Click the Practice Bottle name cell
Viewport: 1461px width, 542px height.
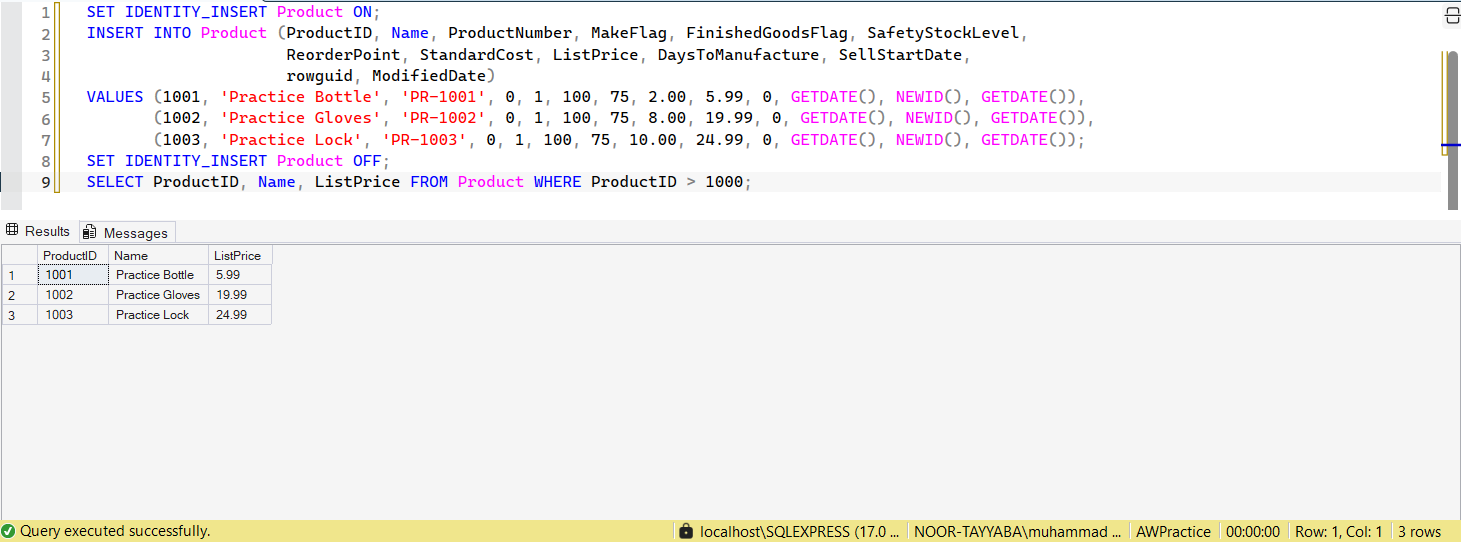coord(158,275)
